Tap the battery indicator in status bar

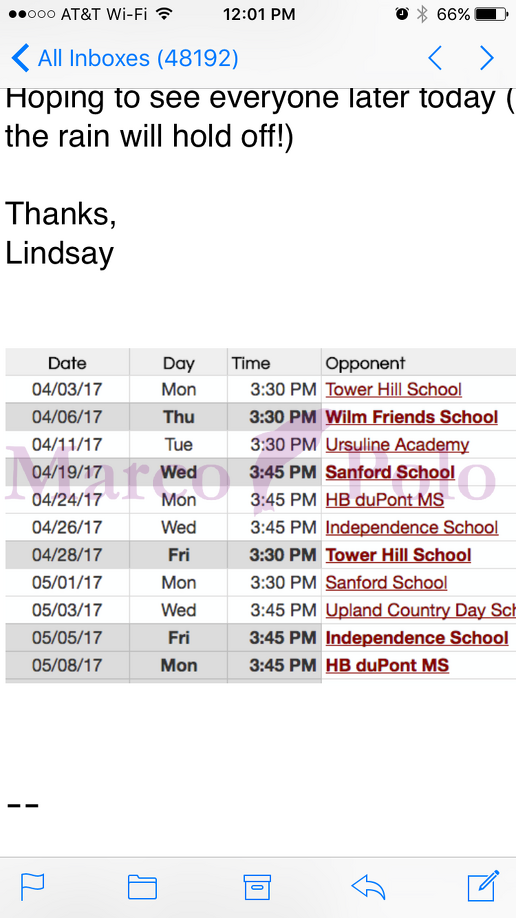tap(491, 14)
